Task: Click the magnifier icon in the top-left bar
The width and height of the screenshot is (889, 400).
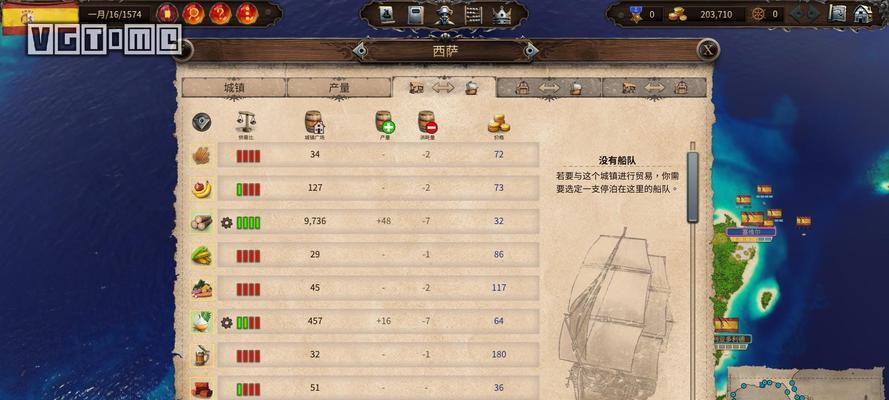Action: pos(193,13)
